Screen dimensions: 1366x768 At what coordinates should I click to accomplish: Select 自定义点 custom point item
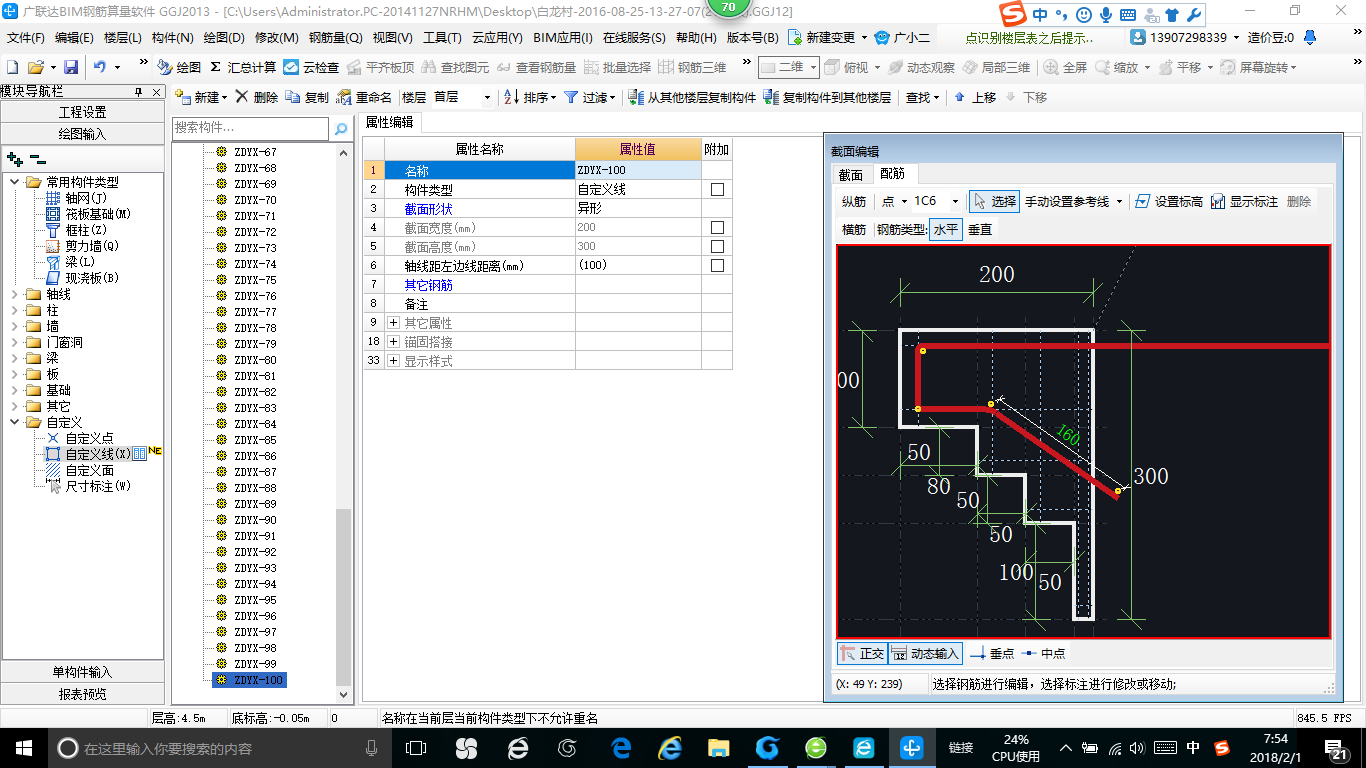point(80,438)
